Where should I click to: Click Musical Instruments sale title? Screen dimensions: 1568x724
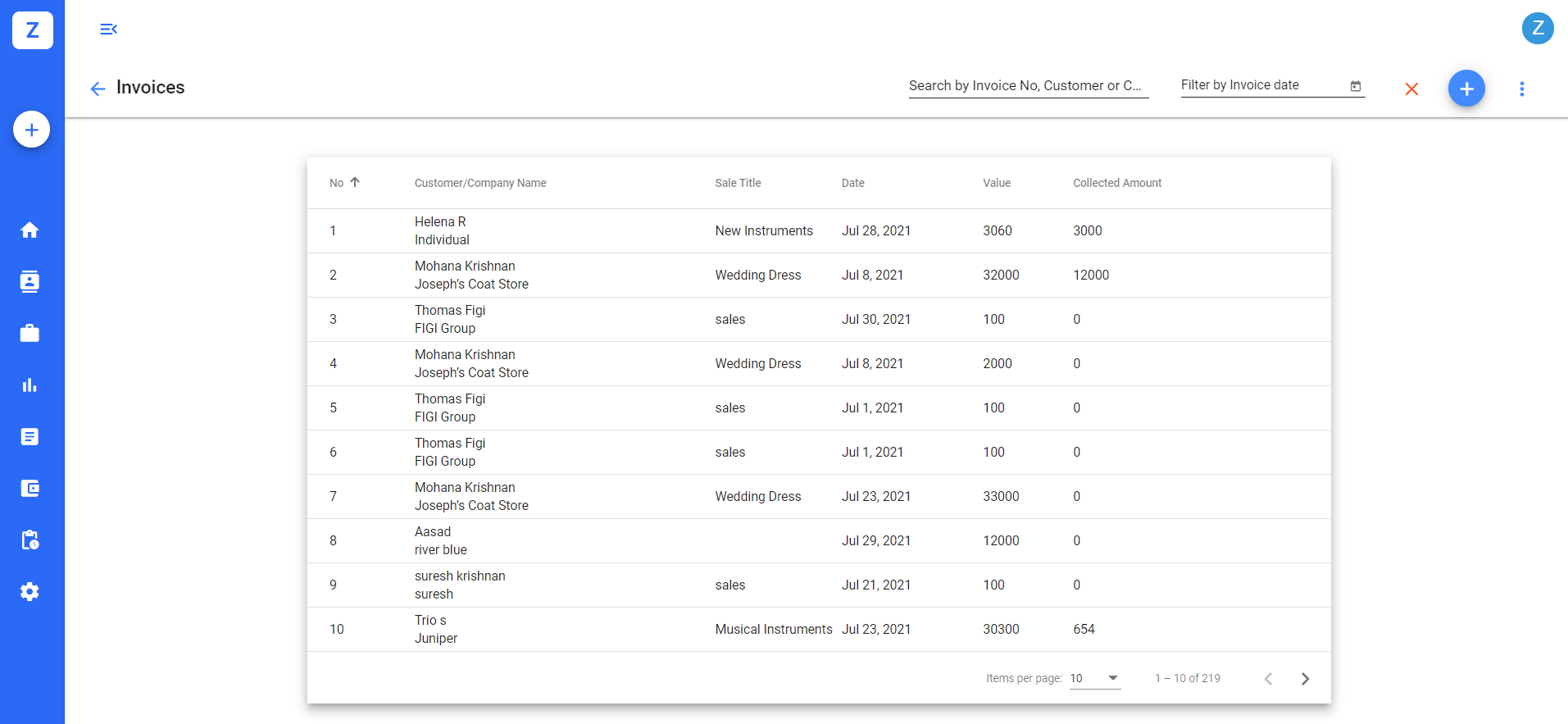click(x=774, y=630)
